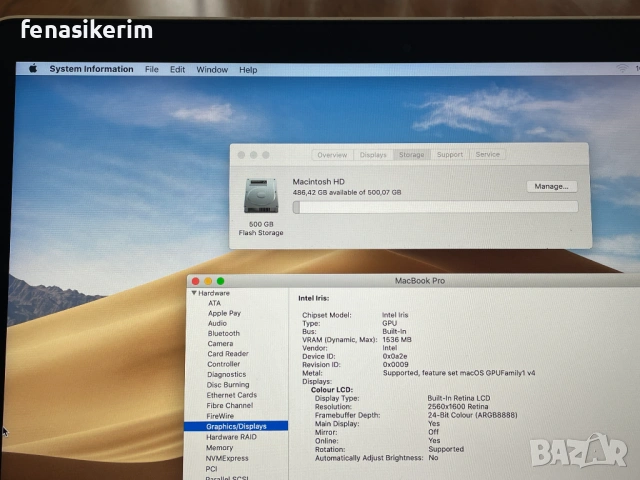The height and width of the screenshot is (480, 640).
Task: Switch to the Support tab
Action: tap(450, 155)
